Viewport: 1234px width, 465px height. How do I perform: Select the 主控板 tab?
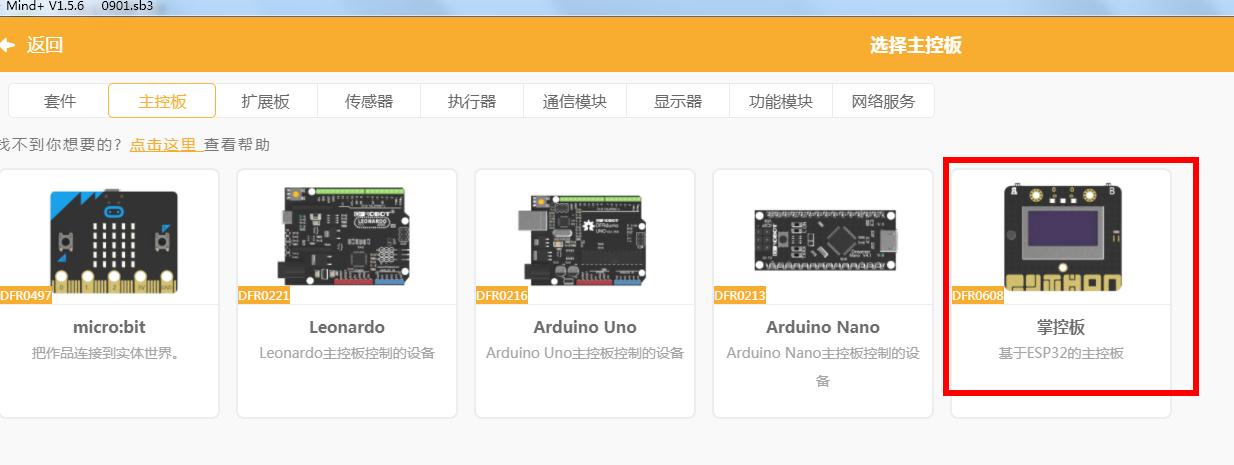point(162,101)
